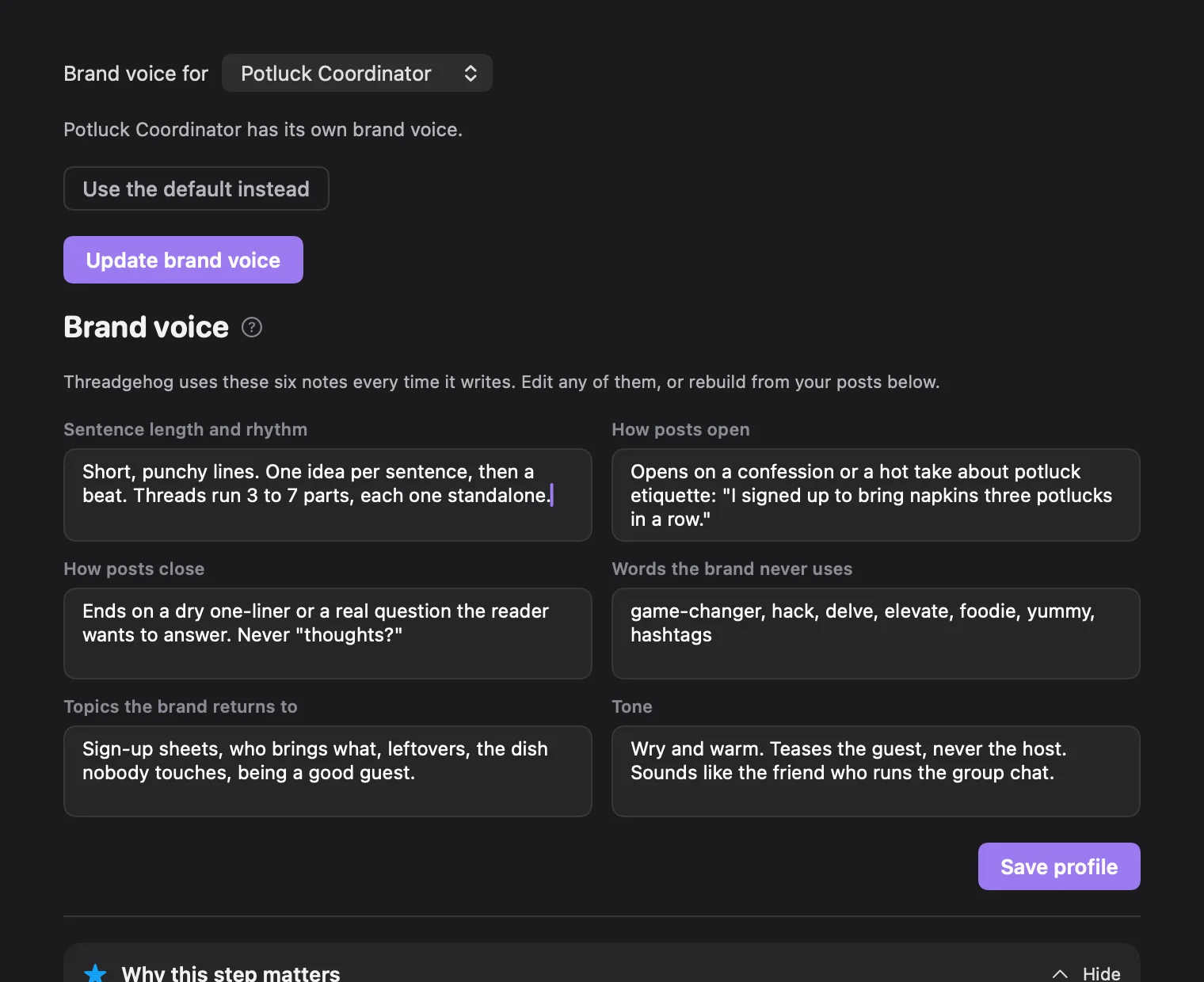The height and width of the screenshot is (982, 1204).
Task: Click Update brand voice button
Action: click(183, 260)
